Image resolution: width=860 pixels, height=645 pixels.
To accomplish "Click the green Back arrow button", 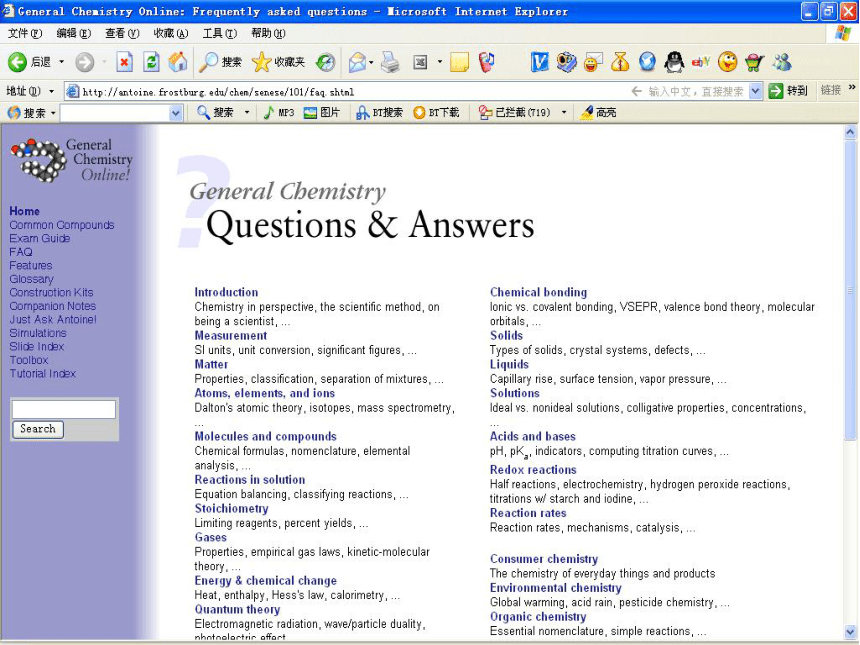I will tap(18, 62).
